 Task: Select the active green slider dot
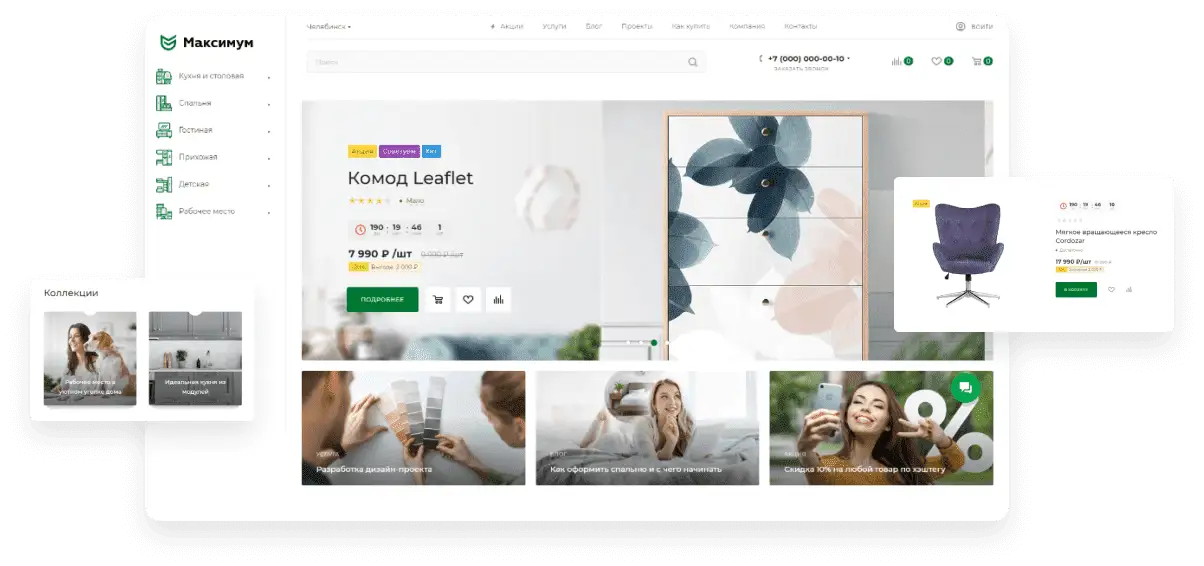click(654, 343)
